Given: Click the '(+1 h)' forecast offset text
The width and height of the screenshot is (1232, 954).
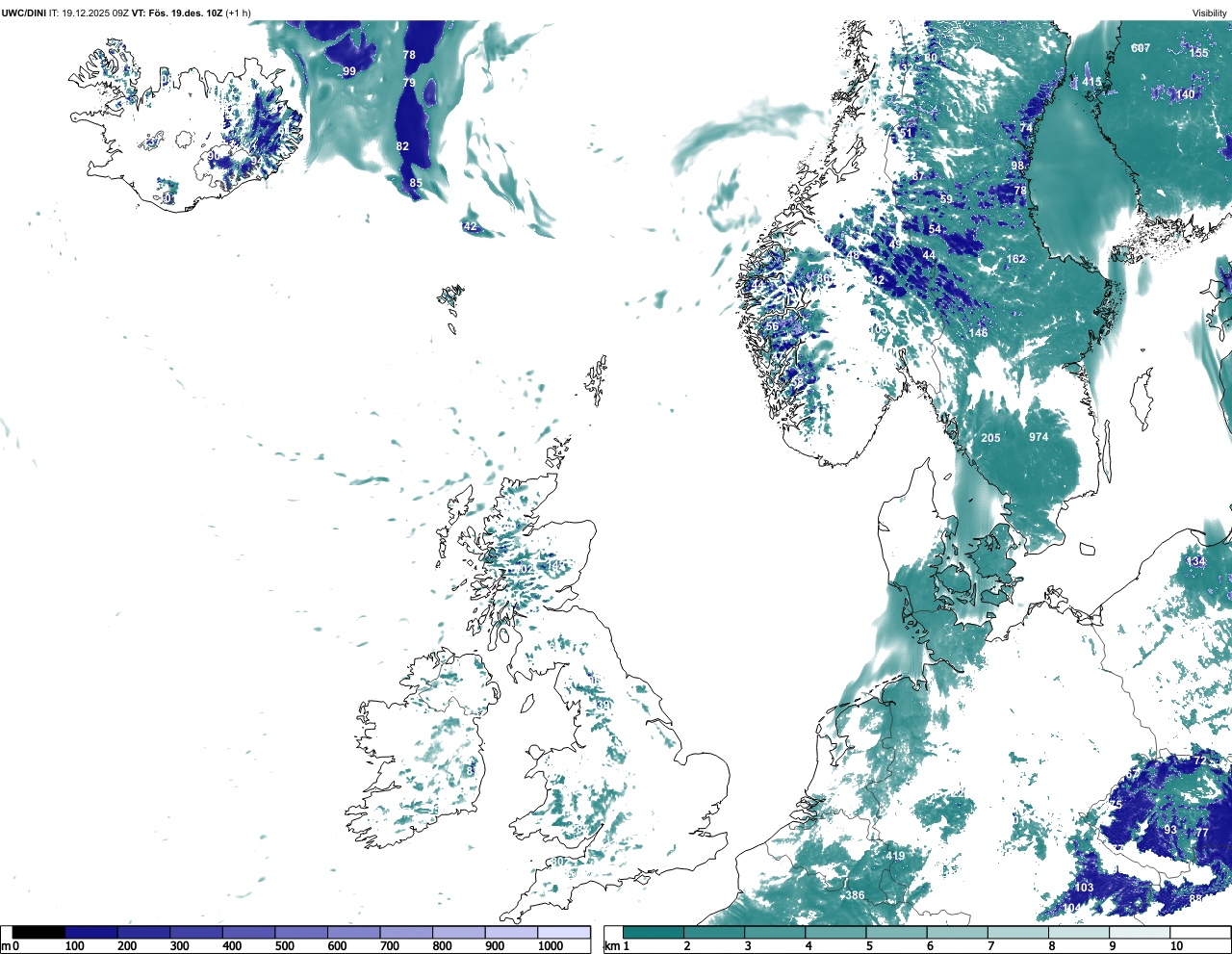Looking at the screenshot, I should (239, 13).
